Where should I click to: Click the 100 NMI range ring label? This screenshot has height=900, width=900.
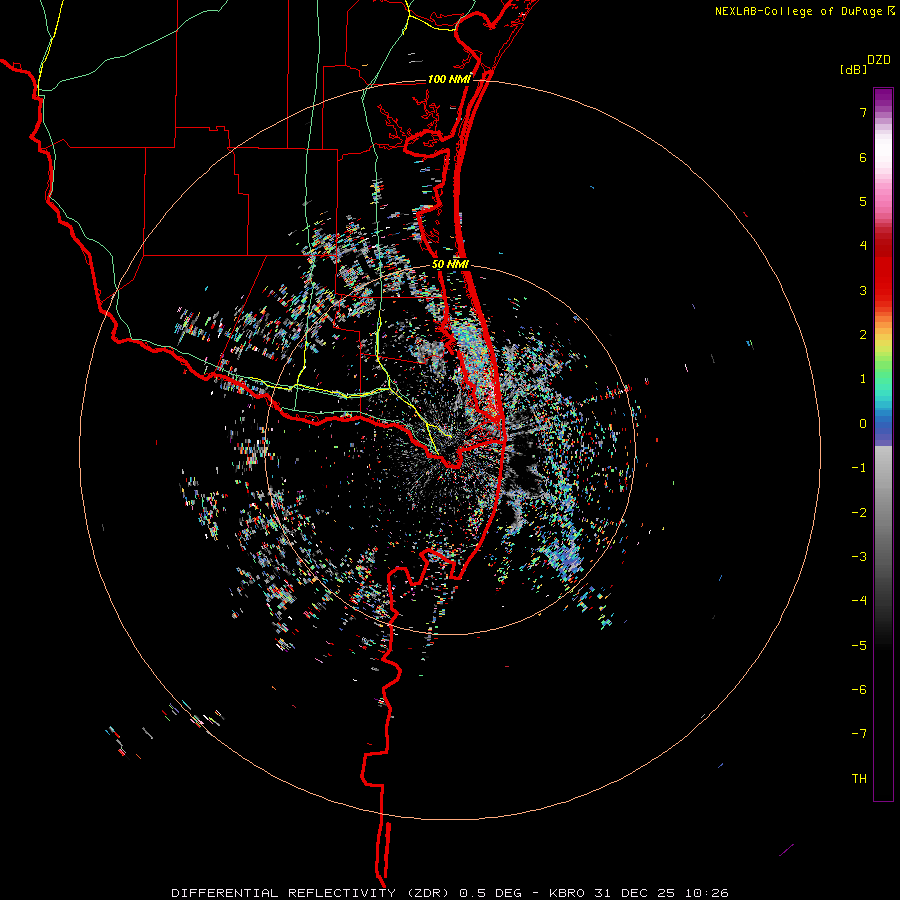449,79
